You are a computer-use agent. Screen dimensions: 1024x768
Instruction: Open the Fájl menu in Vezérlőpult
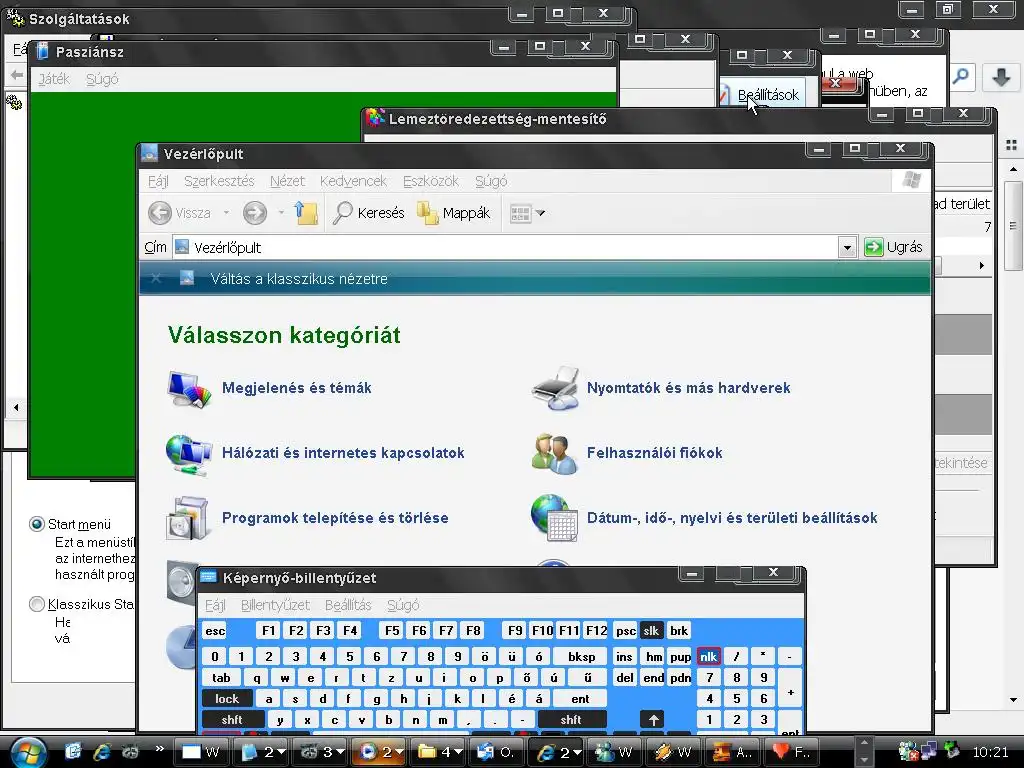(x=158, y=181)
